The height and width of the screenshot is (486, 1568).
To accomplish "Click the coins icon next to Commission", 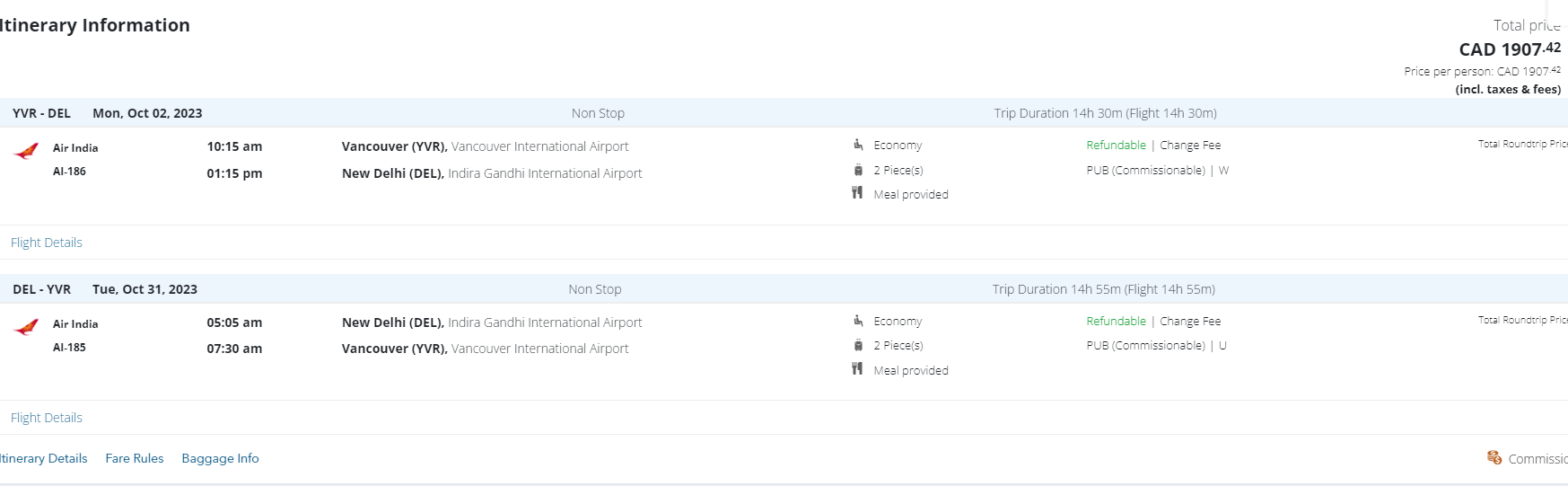I will (1494, 458).
